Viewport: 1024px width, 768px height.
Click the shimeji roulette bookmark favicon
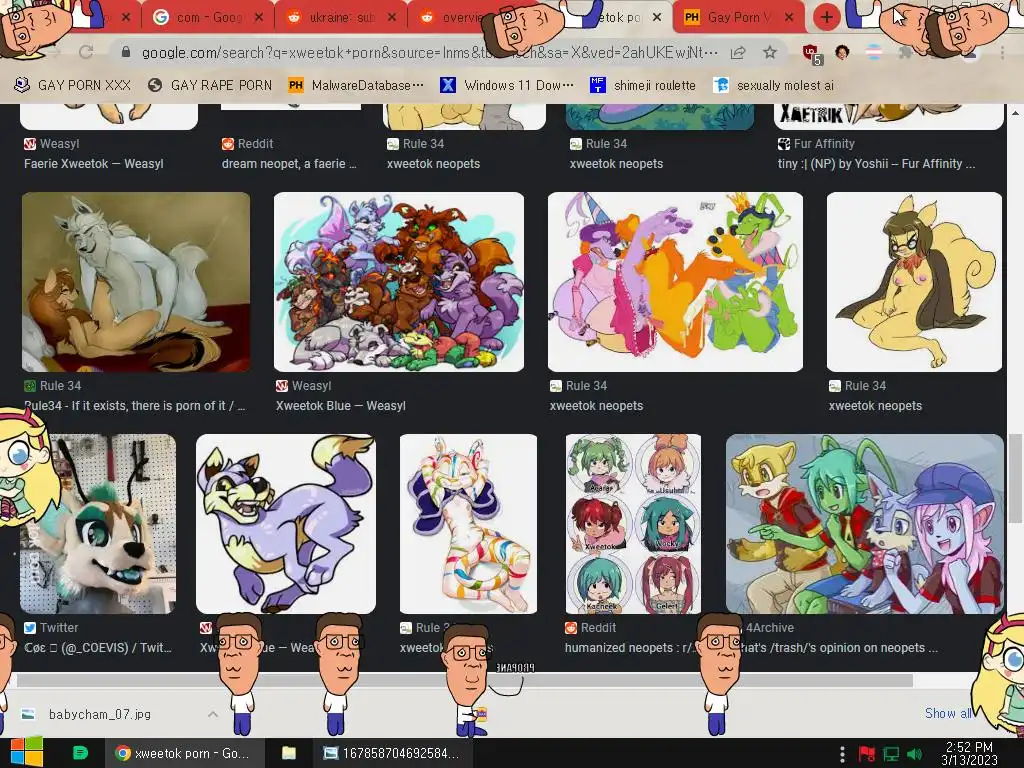pos(598,85)
